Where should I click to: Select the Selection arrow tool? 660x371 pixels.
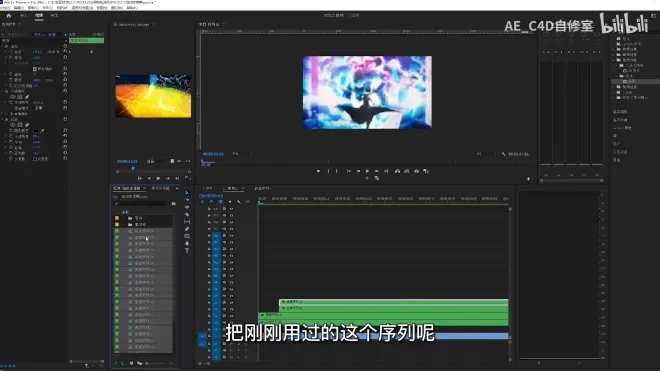click(187, 193)
